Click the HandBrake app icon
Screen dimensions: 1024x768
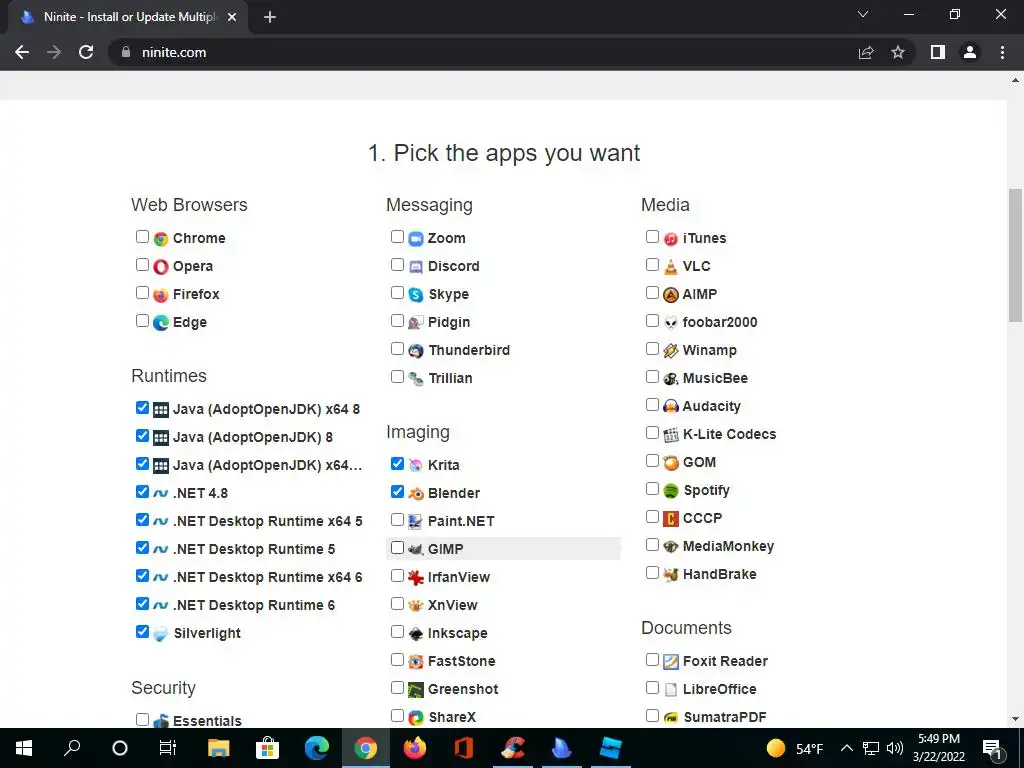[671, 575]
